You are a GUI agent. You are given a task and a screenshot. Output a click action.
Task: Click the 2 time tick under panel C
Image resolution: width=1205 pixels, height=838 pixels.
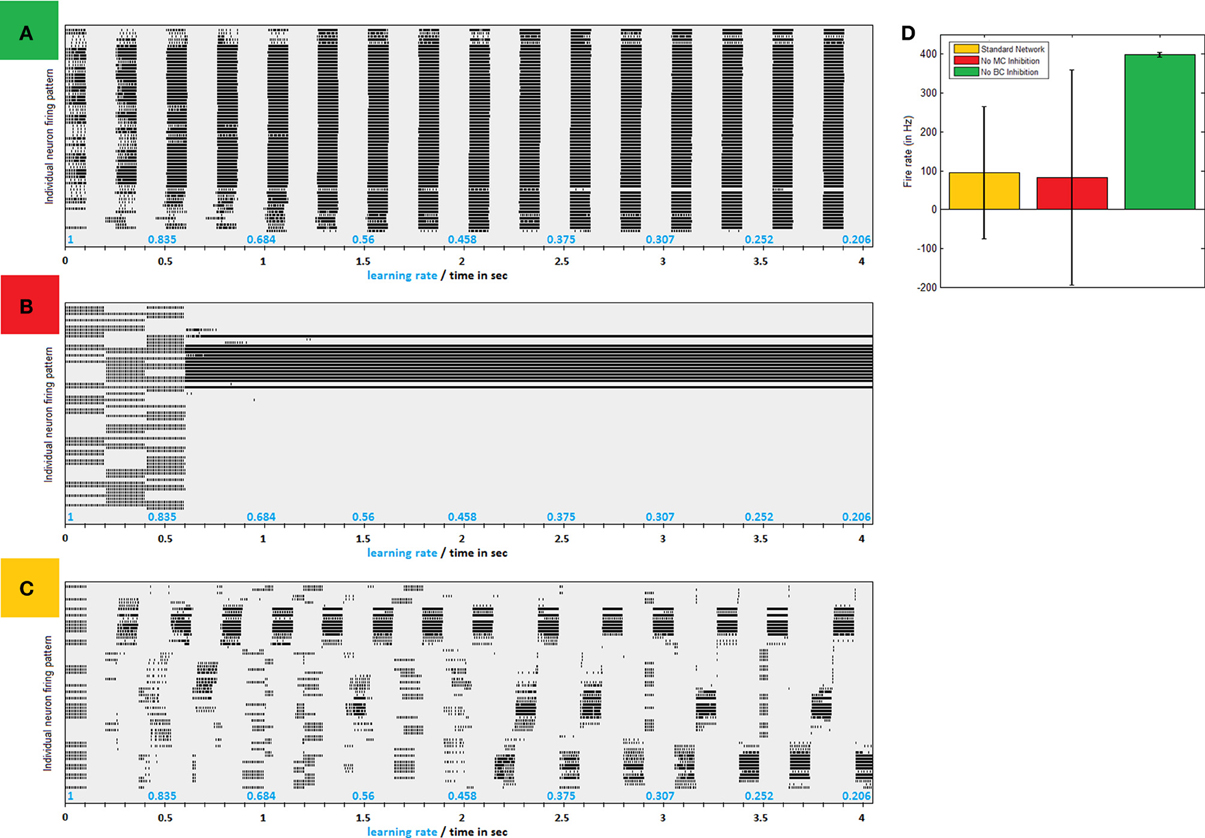click(462, 816)
